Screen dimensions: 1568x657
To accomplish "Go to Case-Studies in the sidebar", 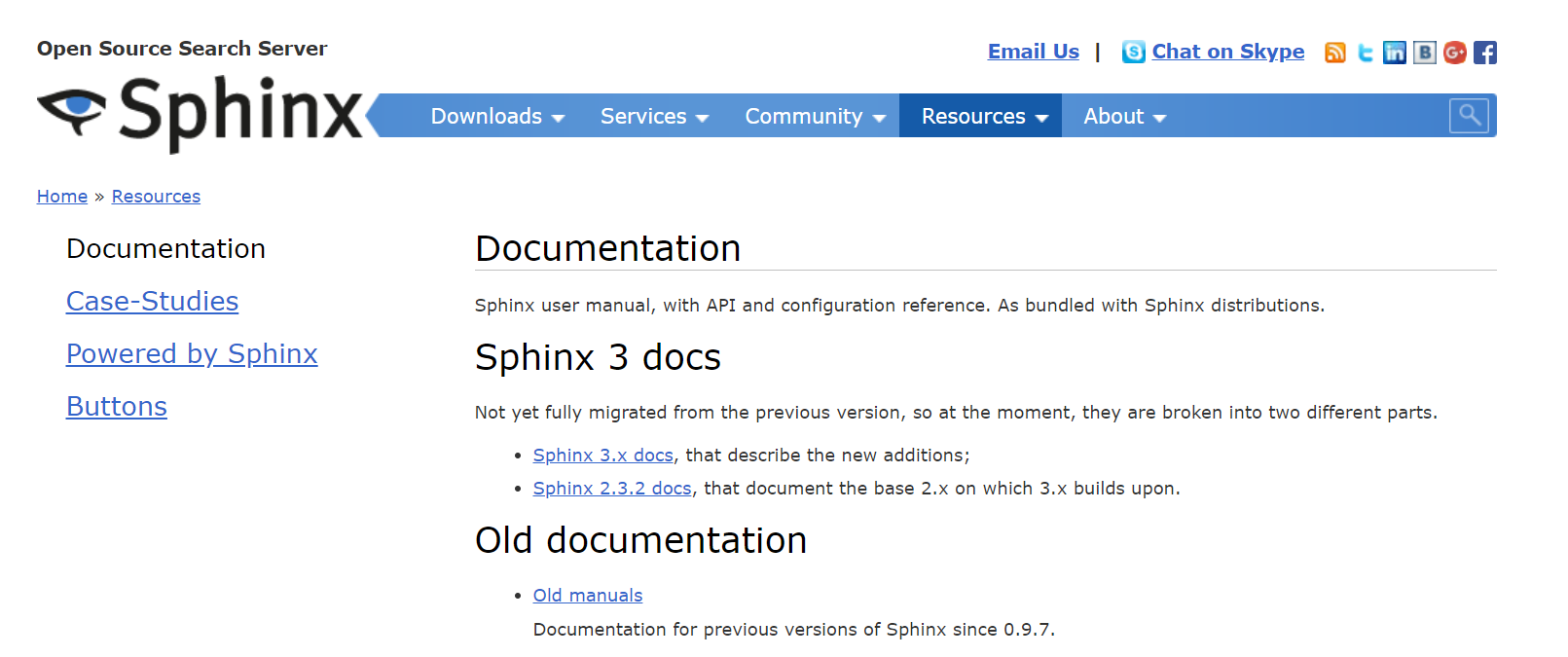I will [152, 302].
